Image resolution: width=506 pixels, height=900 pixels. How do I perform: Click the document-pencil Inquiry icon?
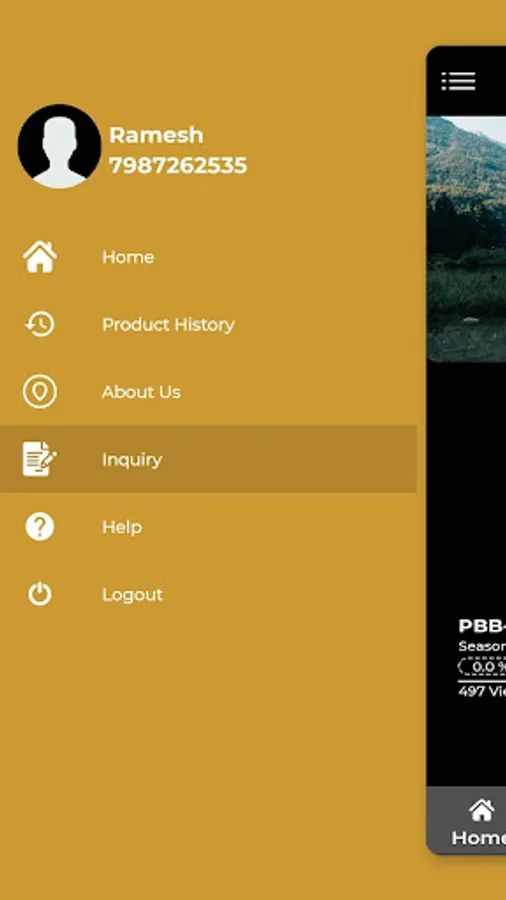(40, 459)
